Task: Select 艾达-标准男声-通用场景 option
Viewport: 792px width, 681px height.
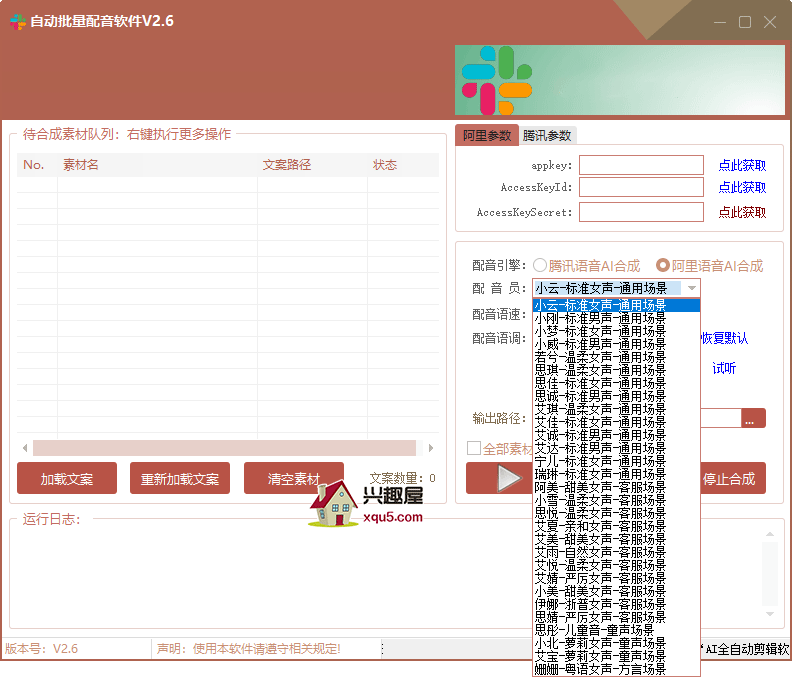Action: [x=617, y=448]
